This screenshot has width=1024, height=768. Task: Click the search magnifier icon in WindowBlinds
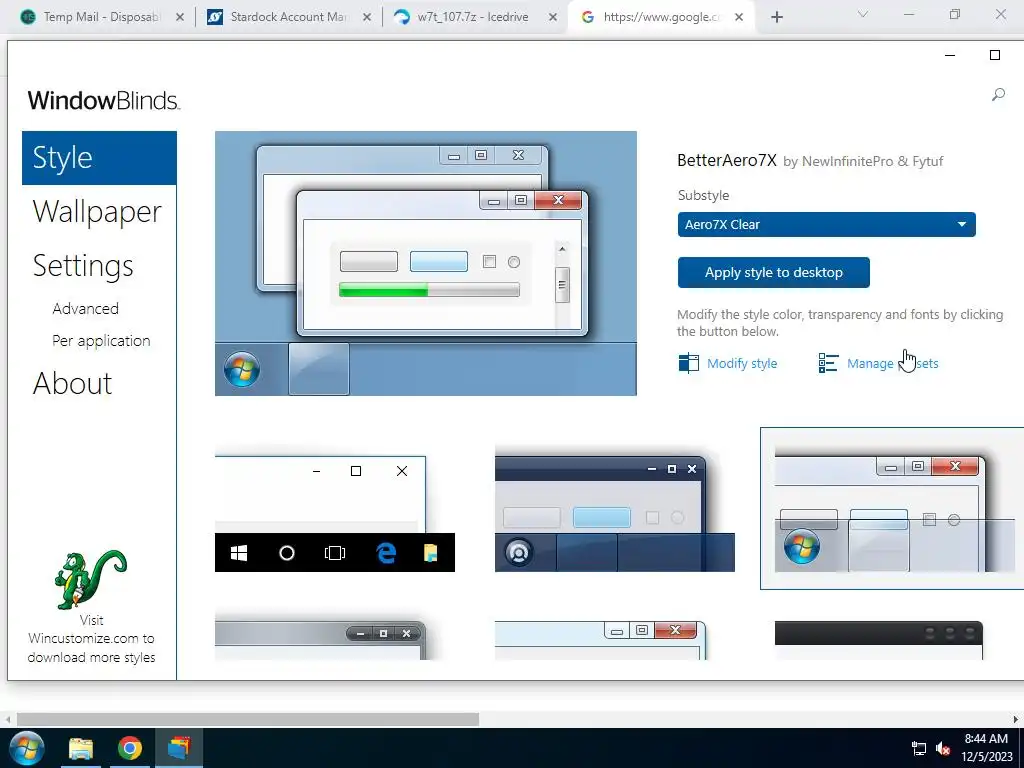(x=998, y=95)
